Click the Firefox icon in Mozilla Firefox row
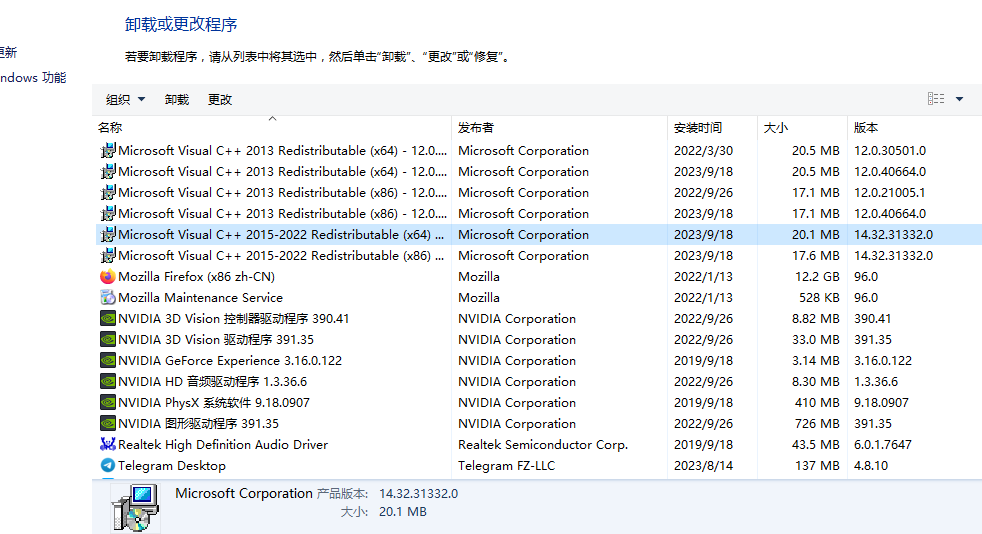 [108, 276]
